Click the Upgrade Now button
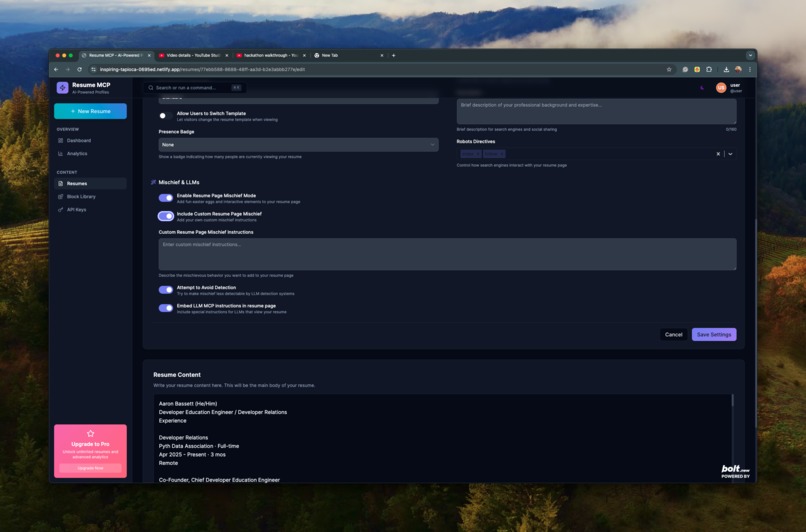Screen dimensions: 806x532 (90, 468)
